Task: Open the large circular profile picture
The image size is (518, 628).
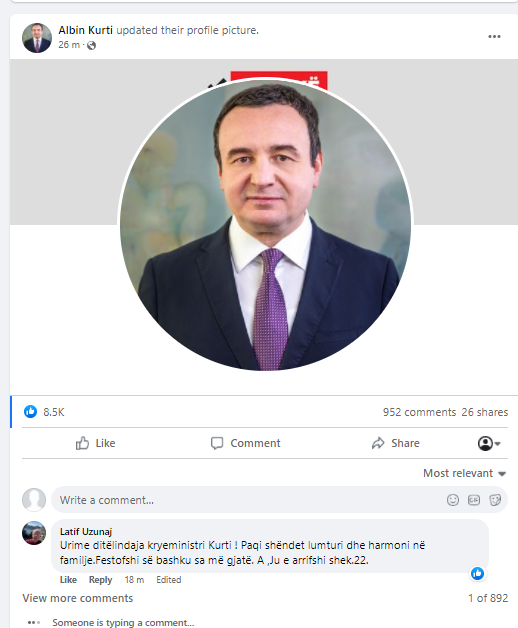Action: click(266, 224)
